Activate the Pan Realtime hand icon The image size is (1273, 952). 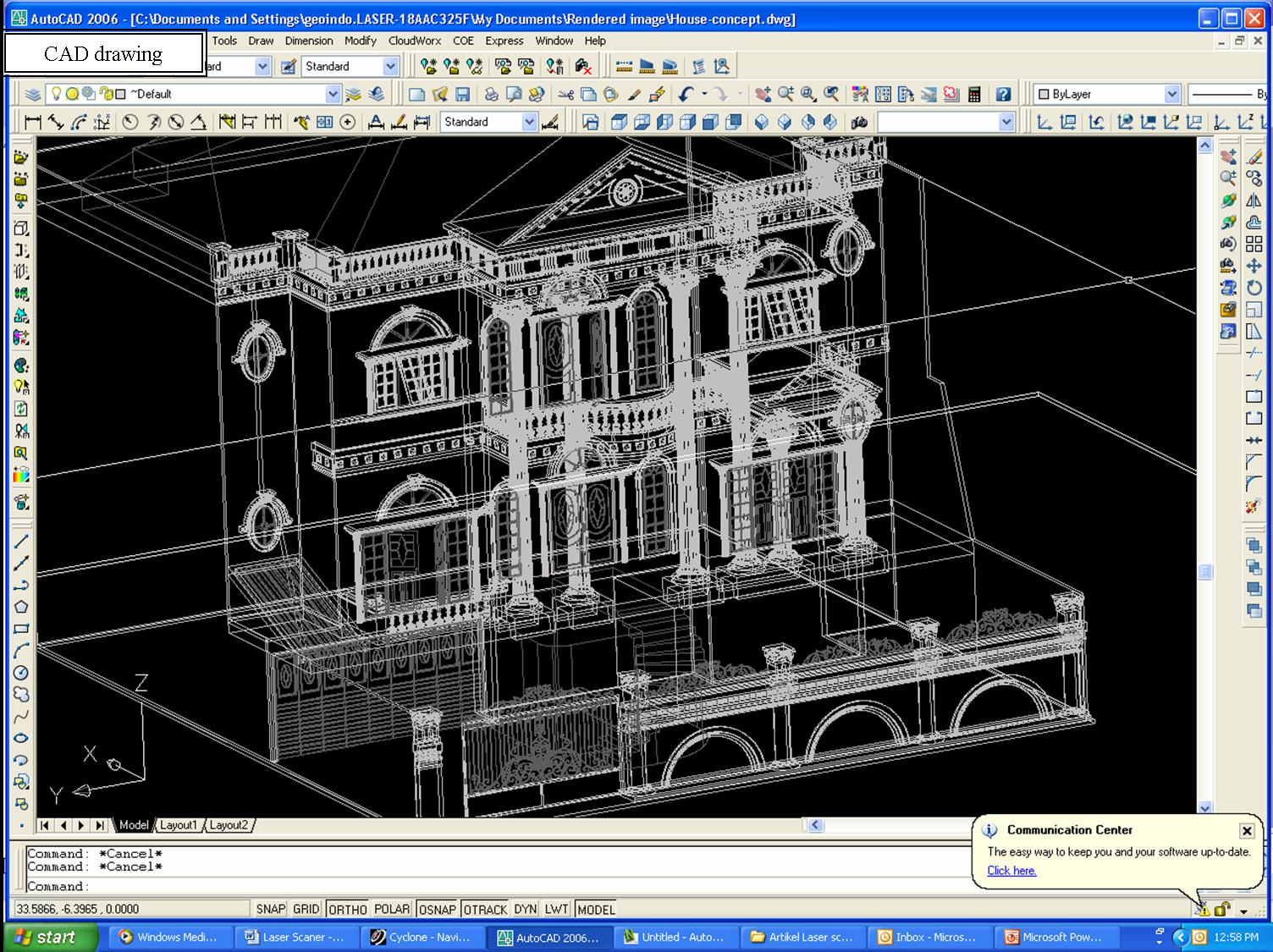(763, 94)
